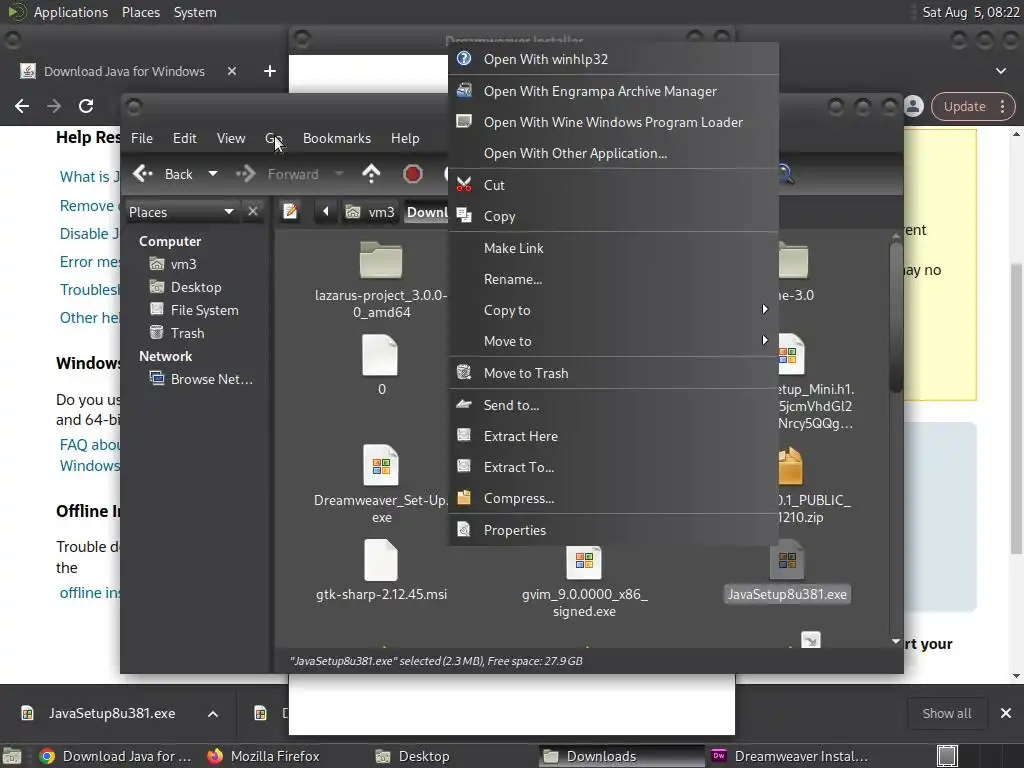The image size is (1024, 768).
Task: Click the Back button in file manager
Action: [163, 174]
